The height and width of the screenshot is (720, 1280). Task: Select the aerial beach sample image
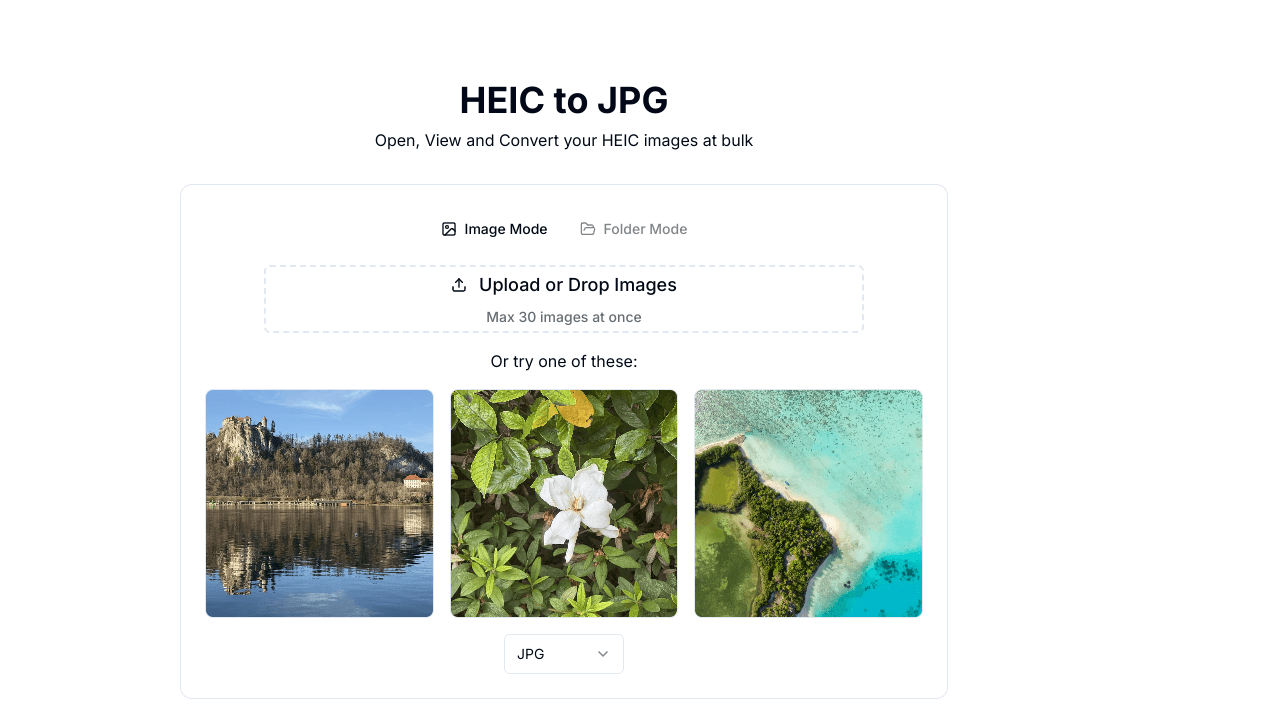coord(808,503)
